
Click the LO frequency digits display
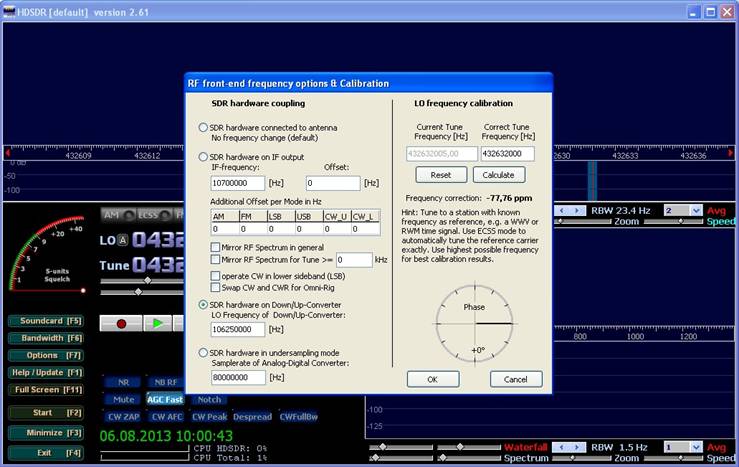(x=158, y=240)
